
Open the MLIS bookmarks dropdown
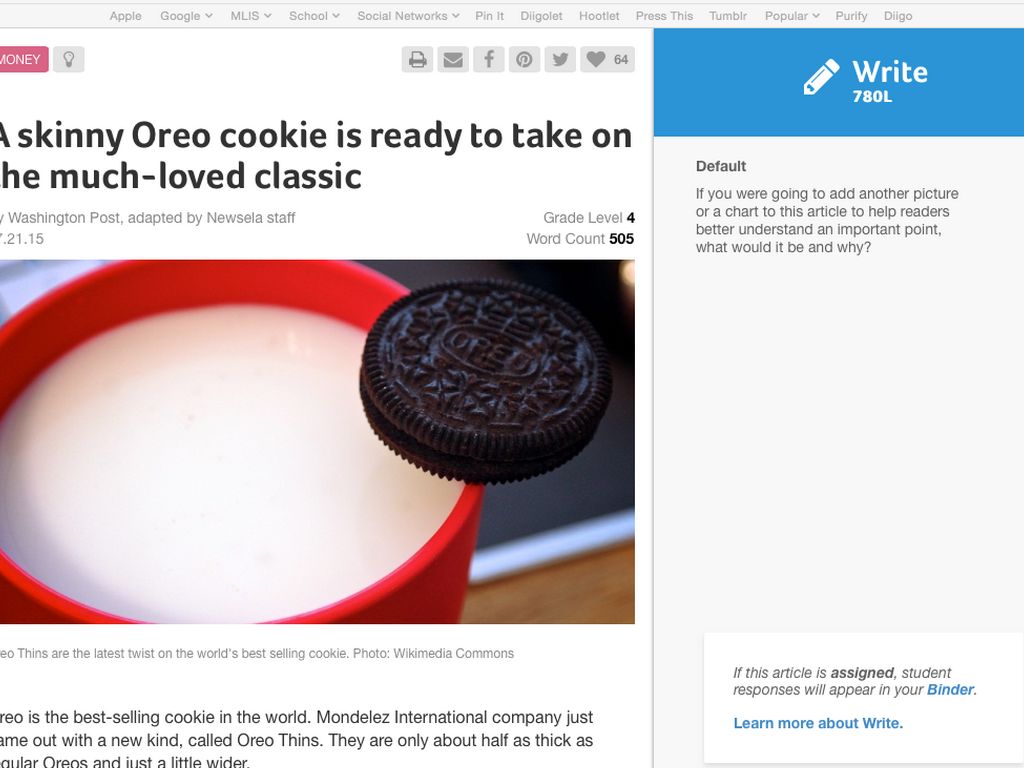251,16
